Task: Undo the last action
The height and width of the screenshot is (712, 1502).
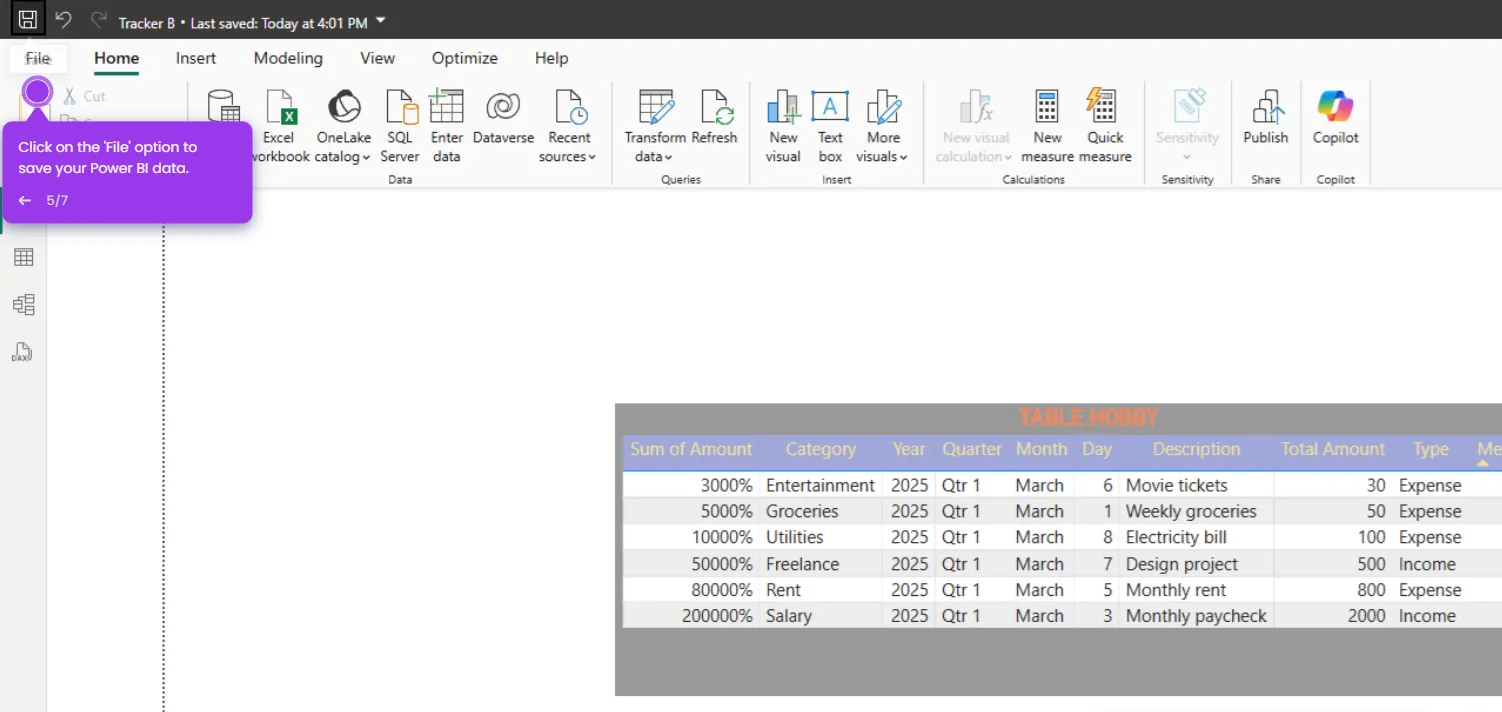Action: coord(63,19)
